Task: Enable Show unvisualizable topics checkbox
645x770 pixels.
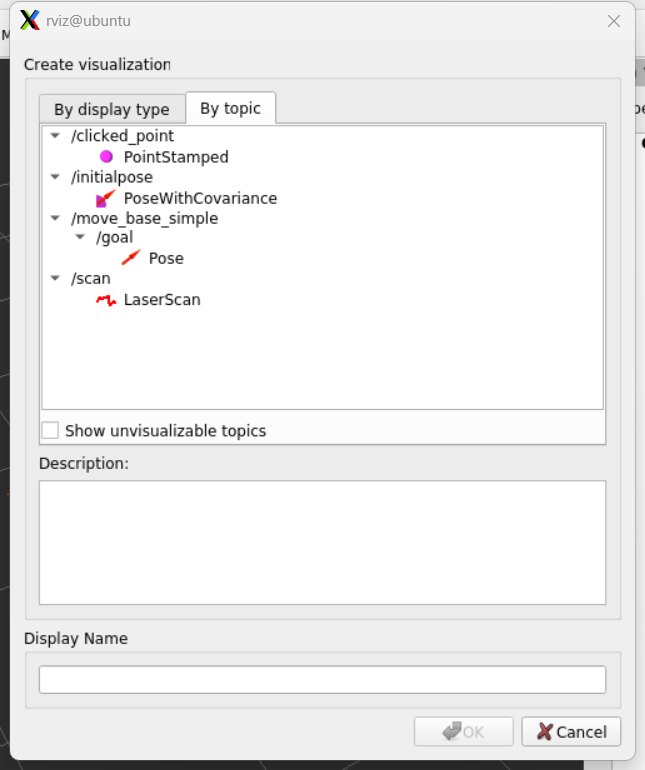Action: [51, 431]
